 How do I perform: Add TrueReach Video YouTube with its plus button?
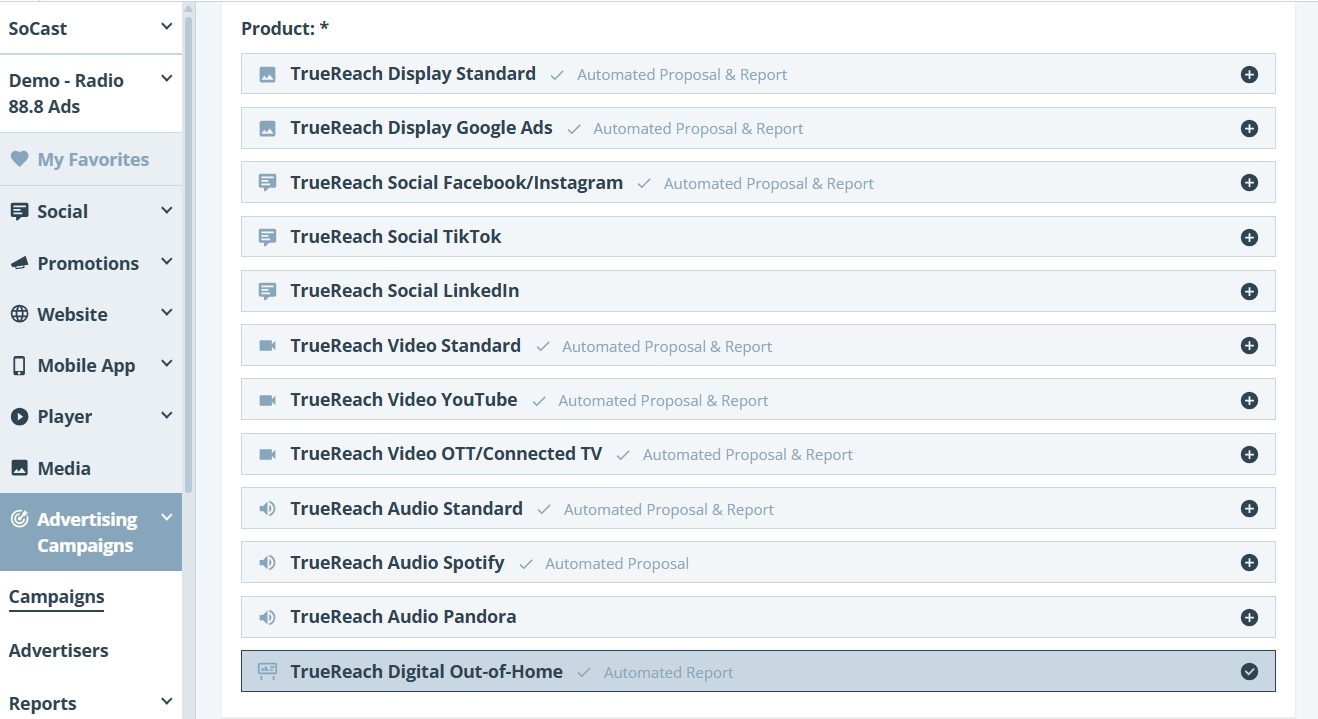pos(1249,400)
